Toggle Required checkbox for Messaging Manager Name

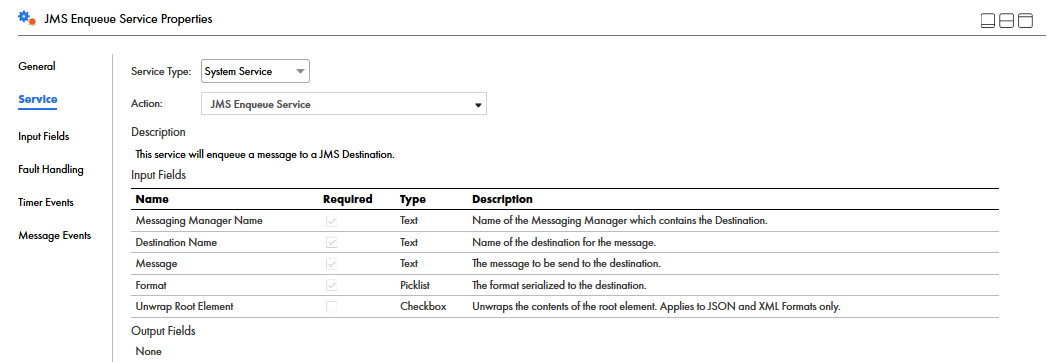tap(332, 220)
